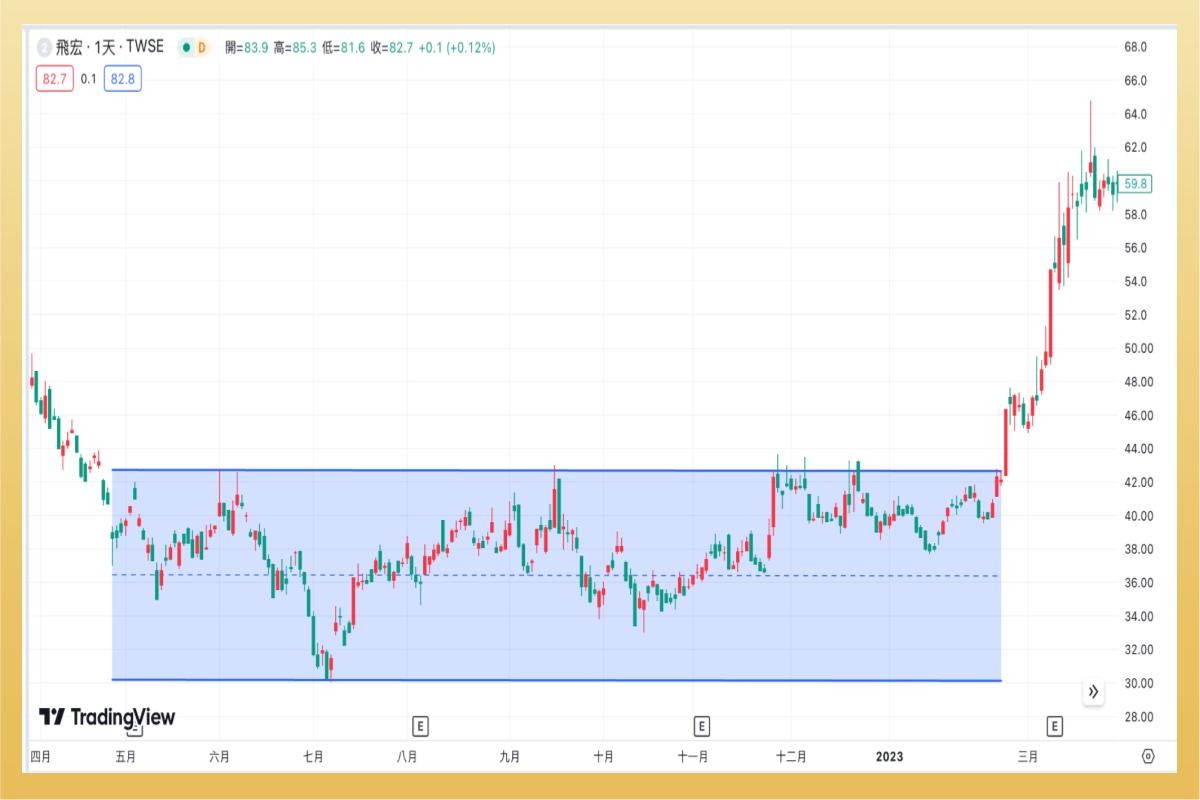
Task: Click the close value 收=82.7
Action: 390,47
